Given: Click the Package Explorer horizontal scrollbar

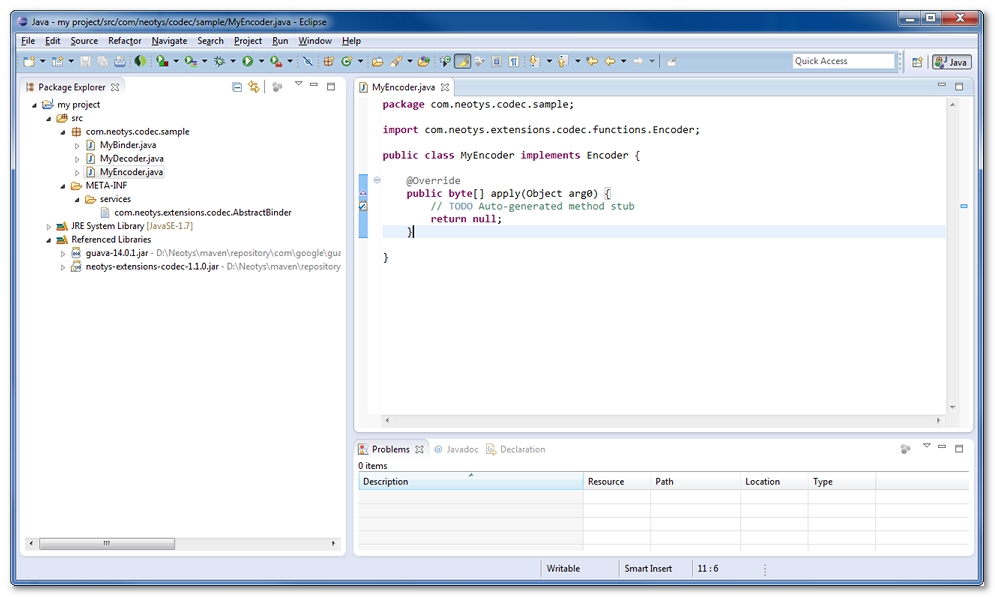Looking at the screenshot, I should (107, 544).
